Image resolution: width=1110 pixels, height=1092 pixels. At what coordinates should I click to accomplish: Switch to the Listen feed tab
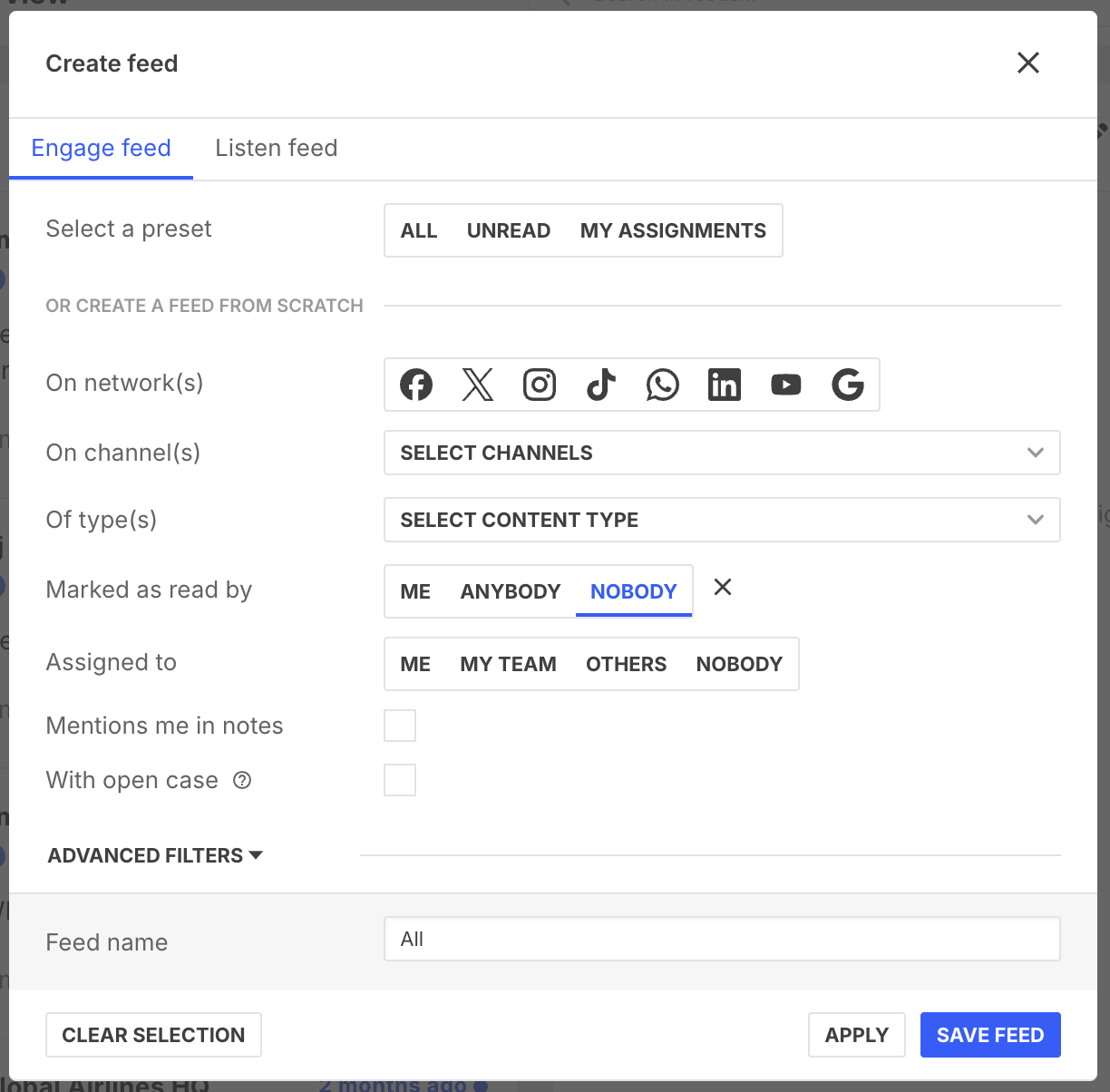(276, 148)
